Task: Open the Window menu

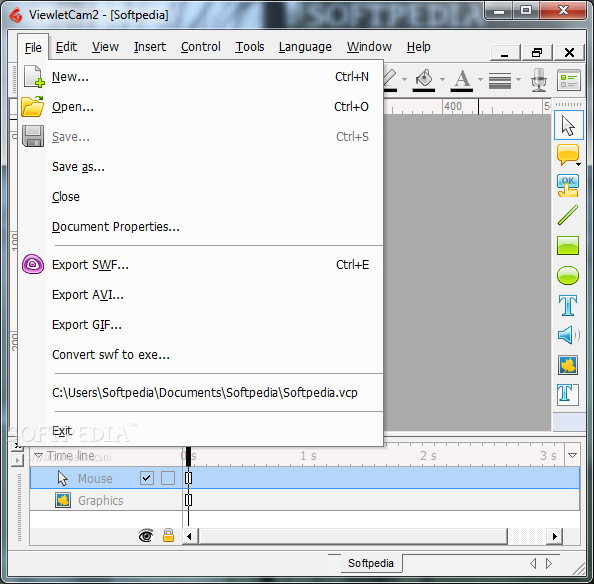Action: pos(369,47)
